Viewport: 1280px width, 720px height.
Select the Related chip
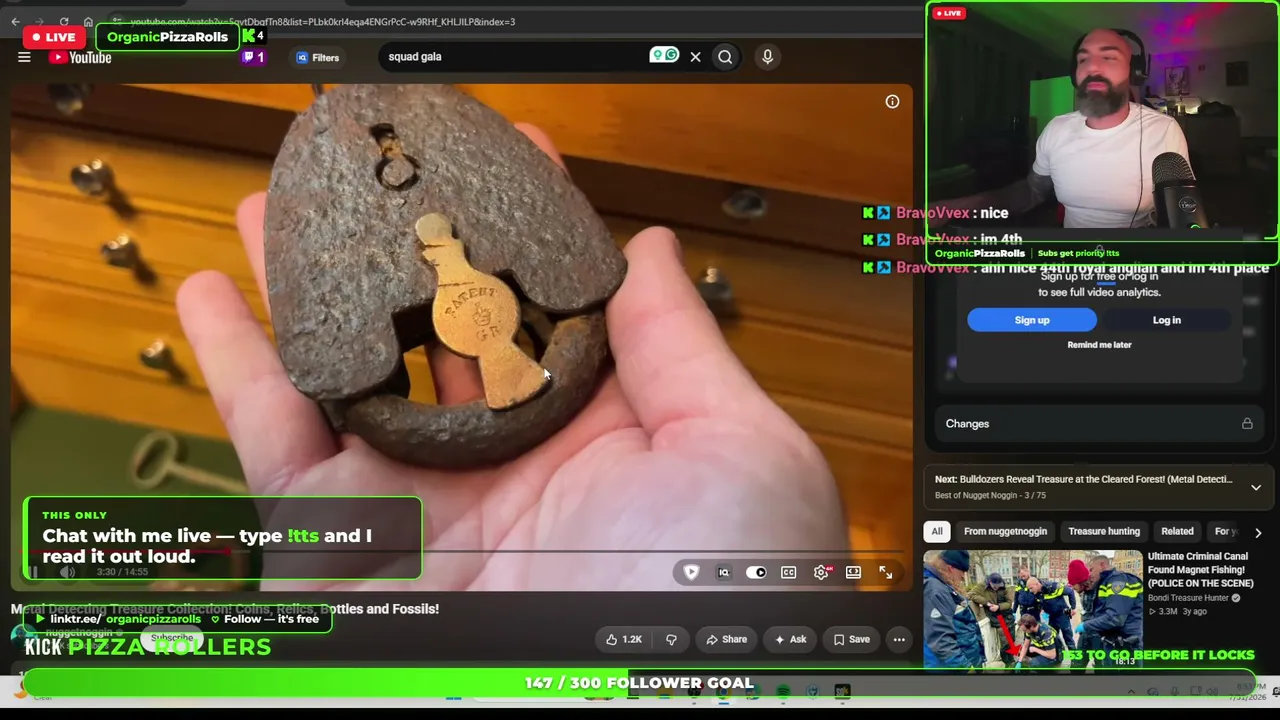(x=1177, y=531)
